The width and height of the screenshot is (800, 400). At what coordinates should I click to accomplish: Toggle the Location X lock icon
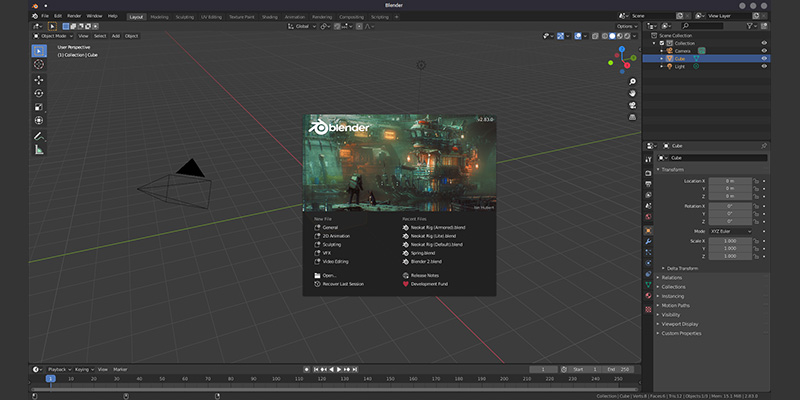pyautogui.click(x=756, y=181)
